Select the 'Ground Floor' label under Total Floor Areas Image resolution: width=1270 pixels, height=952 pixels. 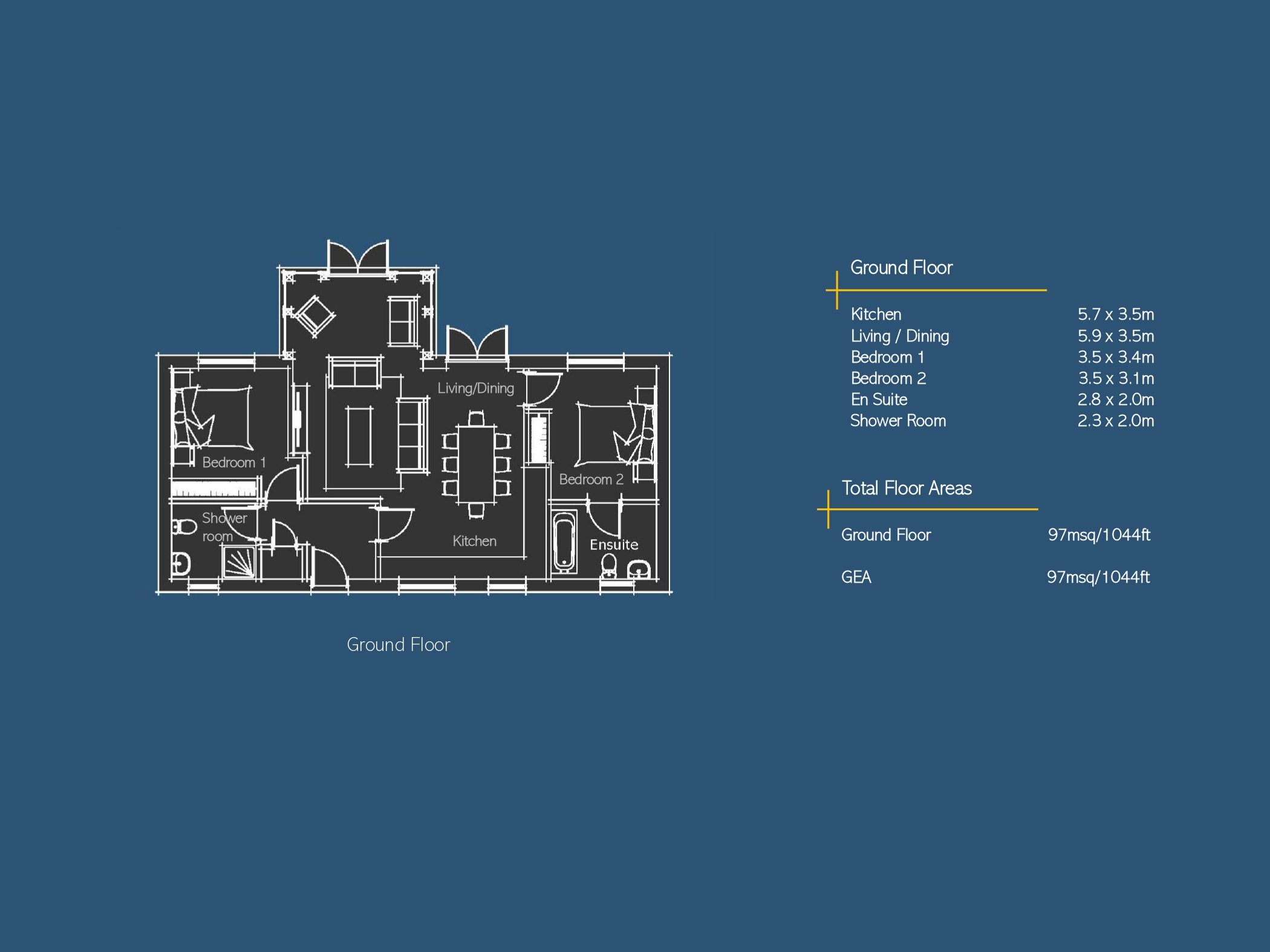886,535
